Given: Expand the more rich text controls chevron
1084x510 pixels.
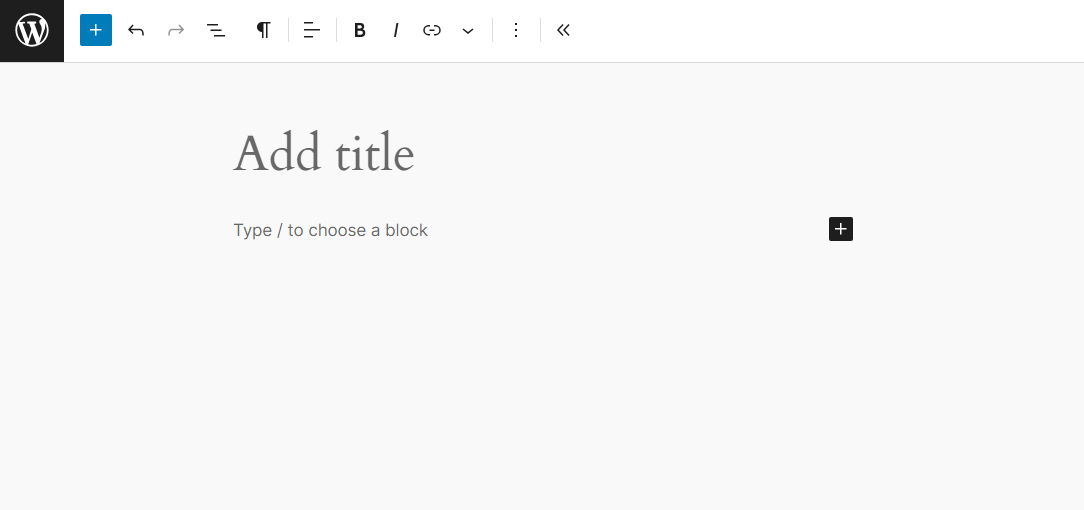Looking at the screenshot, I should (468, 30).
